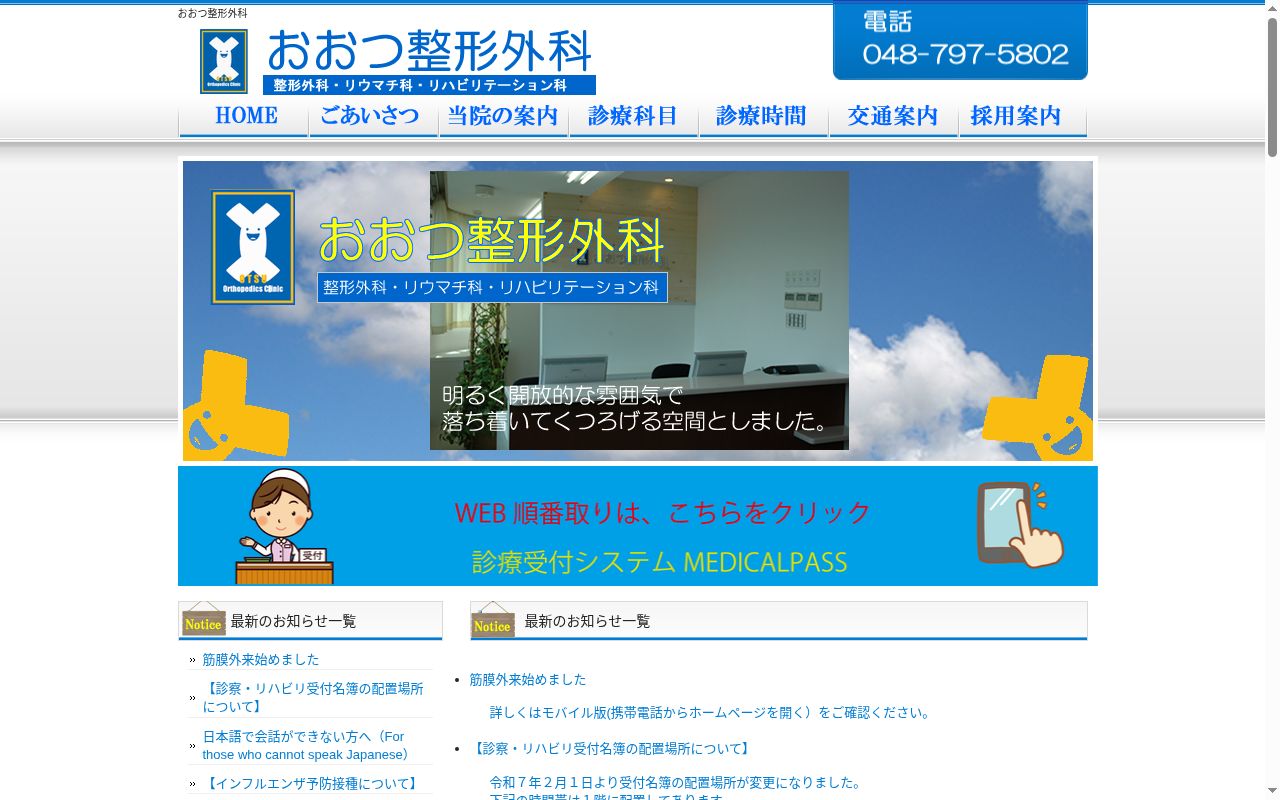Click the blue logo badge on the slideshow
Screen dimensions: 1280x800
click(x=253, y=247)
